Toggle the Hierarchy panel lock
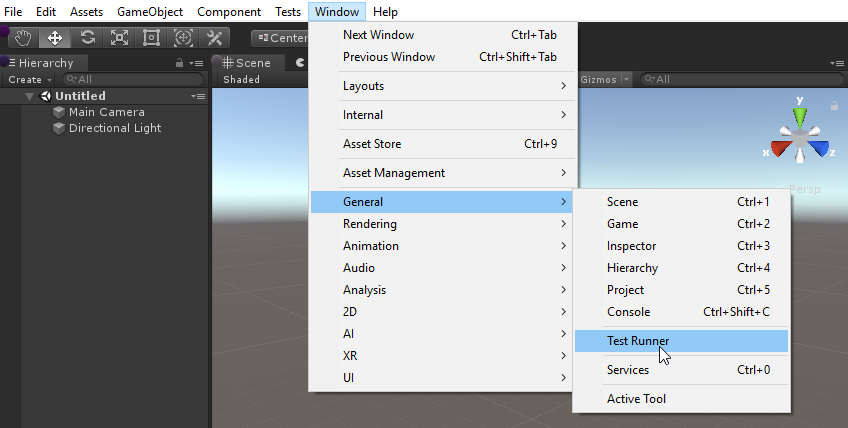The height and width of the screenshot is (428, 848). click(x=179, y=63)
